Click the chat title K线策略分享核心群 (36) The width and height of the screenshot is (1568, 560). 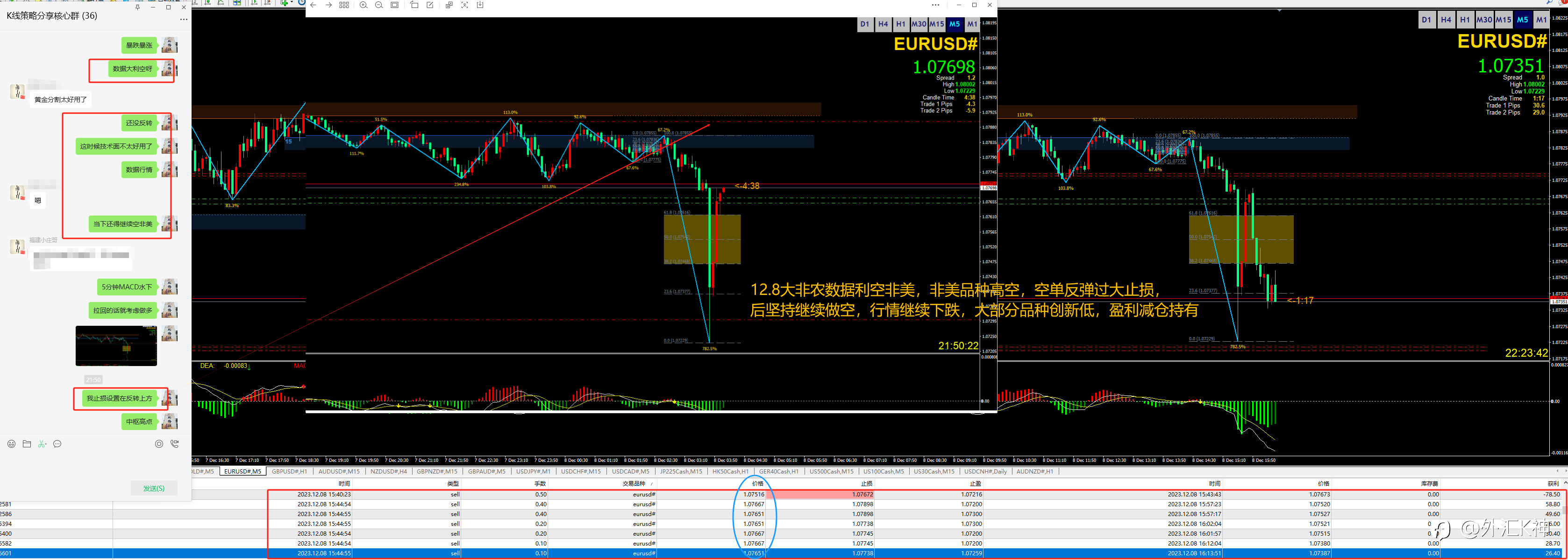52,16
